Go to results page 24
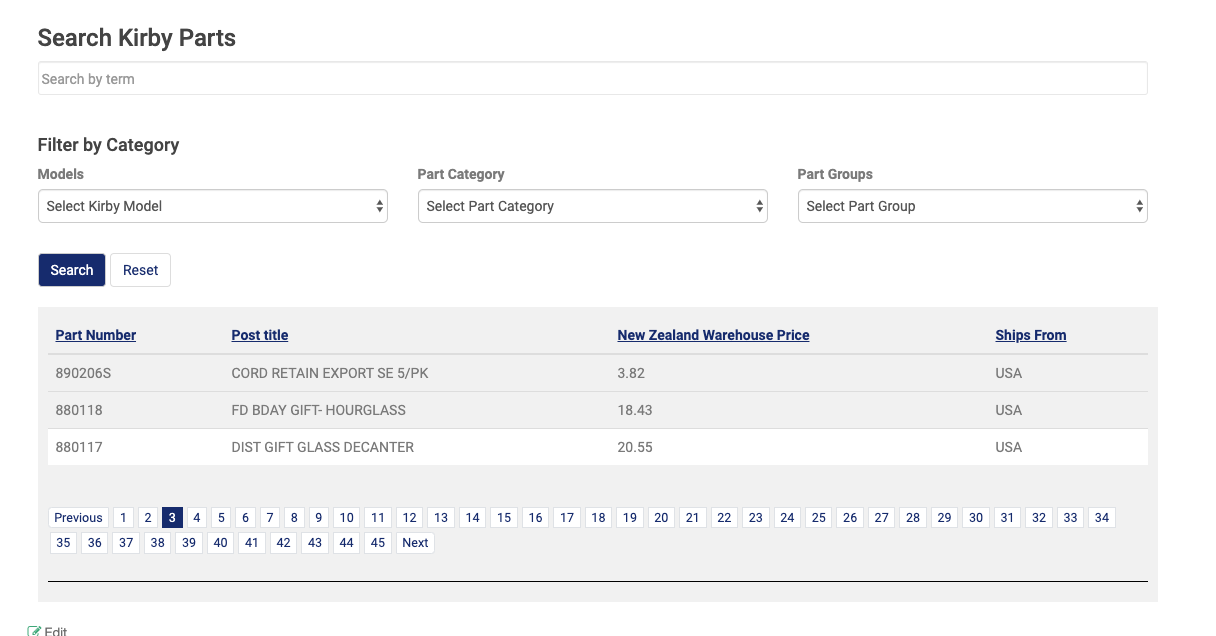The width and height of the screenshot is (1216, 636). point(787,517)
